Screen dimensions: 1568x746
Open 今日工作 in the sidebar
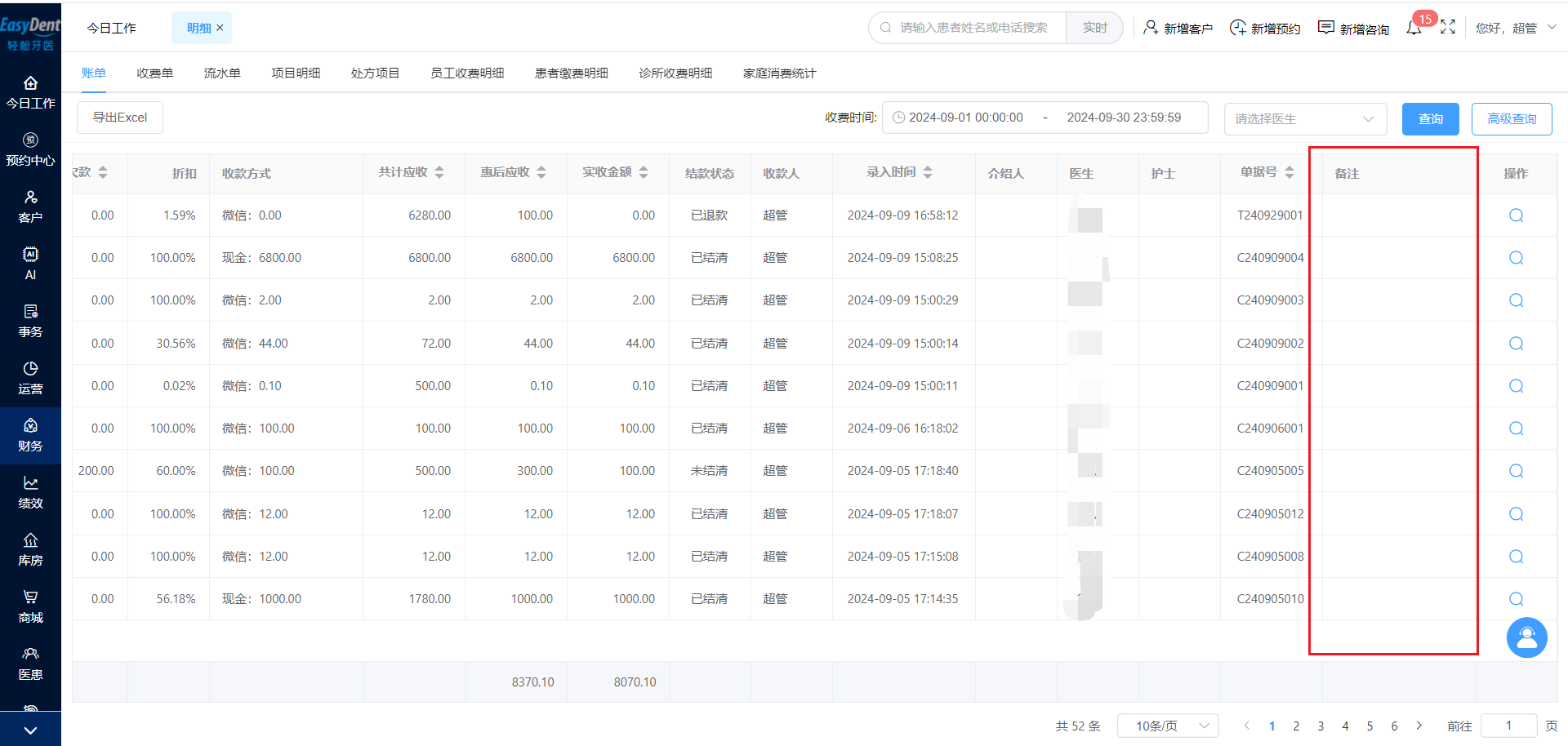pyautogui.click(x=30, y=92)
